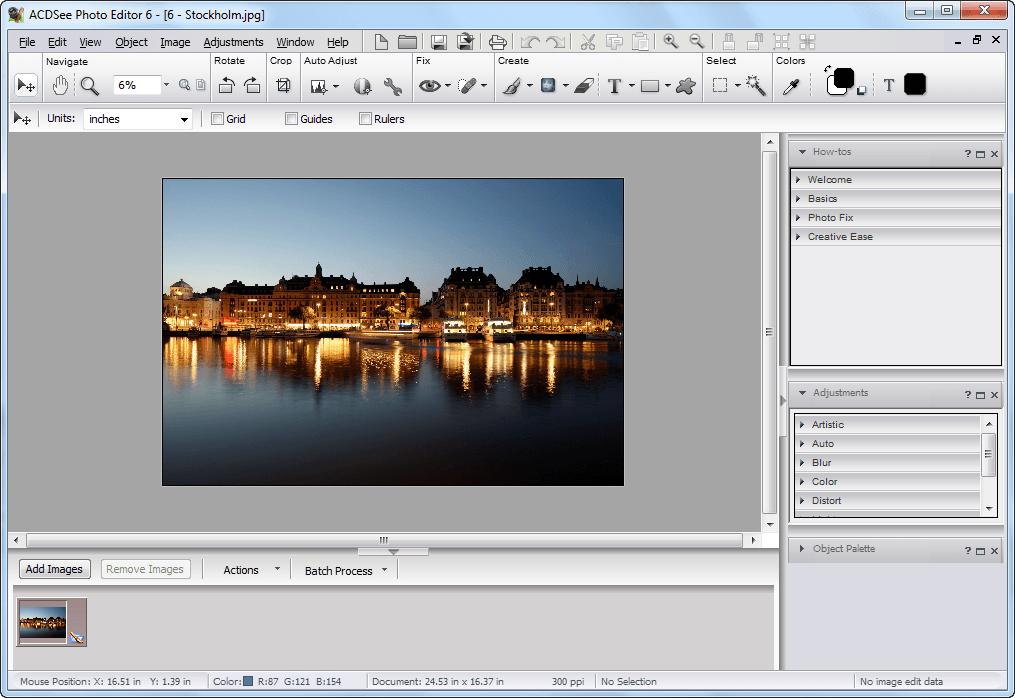This screenshot has height=698, width=1015.
Task: Choose the Eraser tool
Action: pos(584,86)
